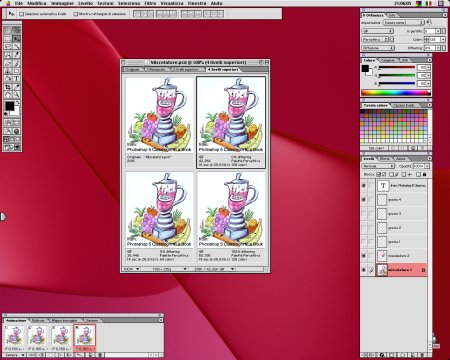The image size is (450, 360).
Task: Click the droplet icon in Ottimizza panel
Action: click(x=429, y=22)
